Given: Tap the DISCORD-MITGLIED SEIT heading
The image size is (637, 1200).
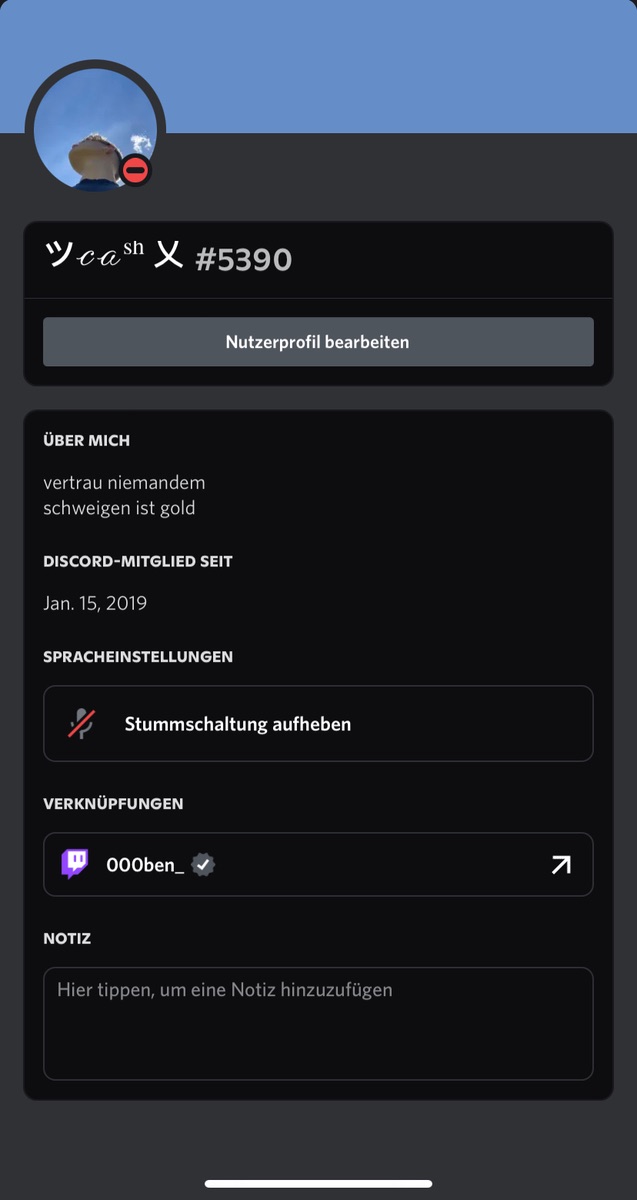Looking at the screenshot, I should point(138,562).
